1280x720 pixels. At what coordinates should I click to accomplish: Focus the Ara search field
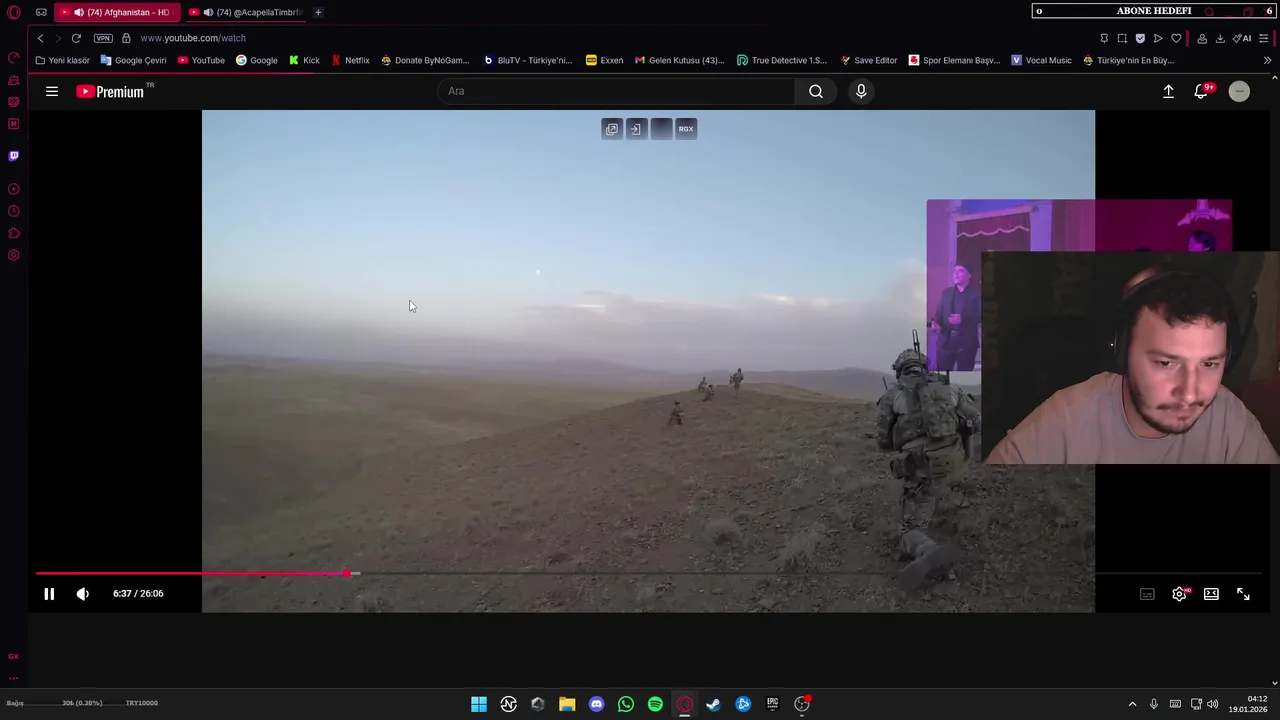tap(616, 91)
